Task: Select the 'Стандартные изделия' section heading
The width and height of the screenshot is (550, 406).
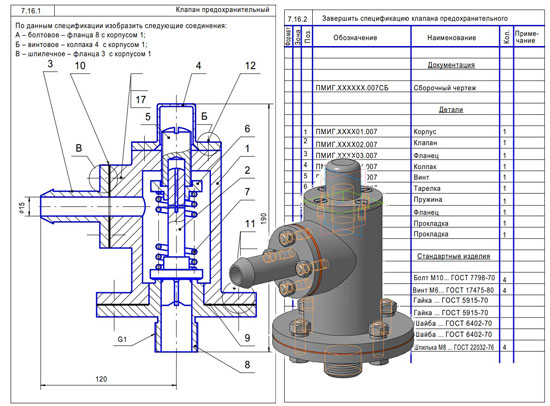Action: click(x=454, y=256)
